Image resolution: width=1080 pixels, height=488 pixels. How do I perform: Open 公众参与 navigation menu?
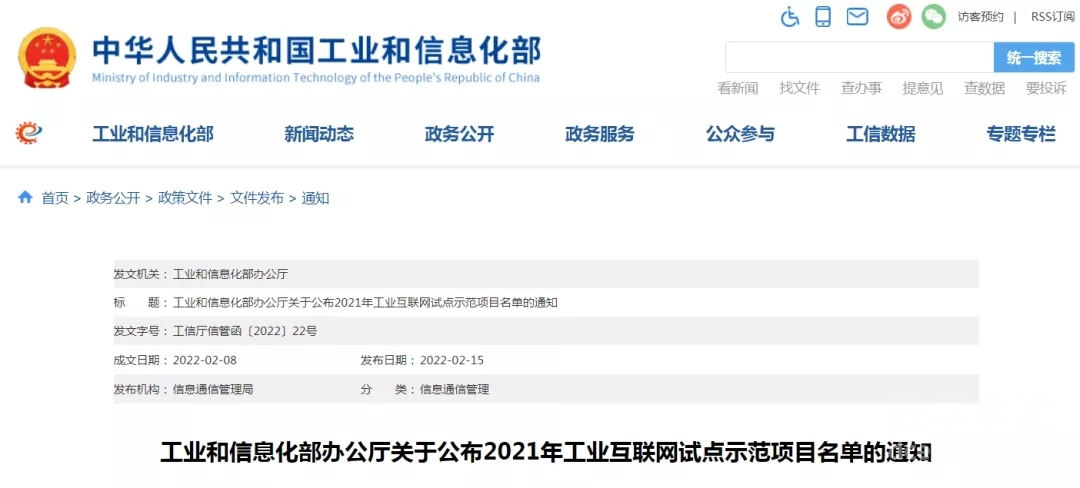point(740,134)
